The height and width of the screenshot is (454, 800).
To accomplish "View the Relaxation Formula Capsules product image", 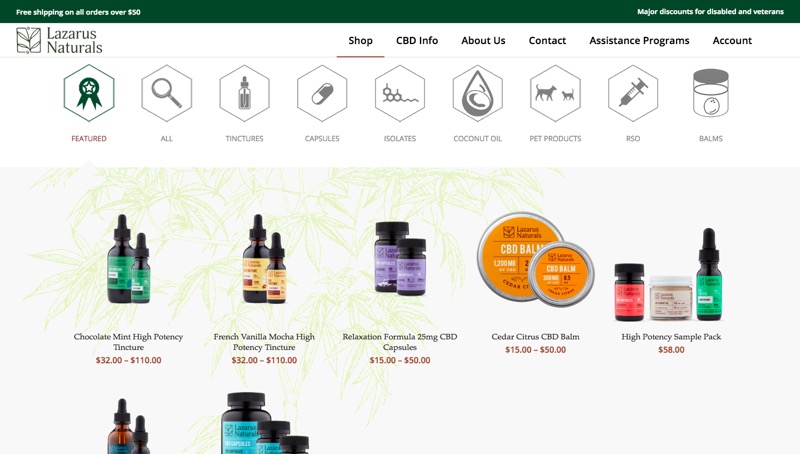I will [x=400, y=258].
